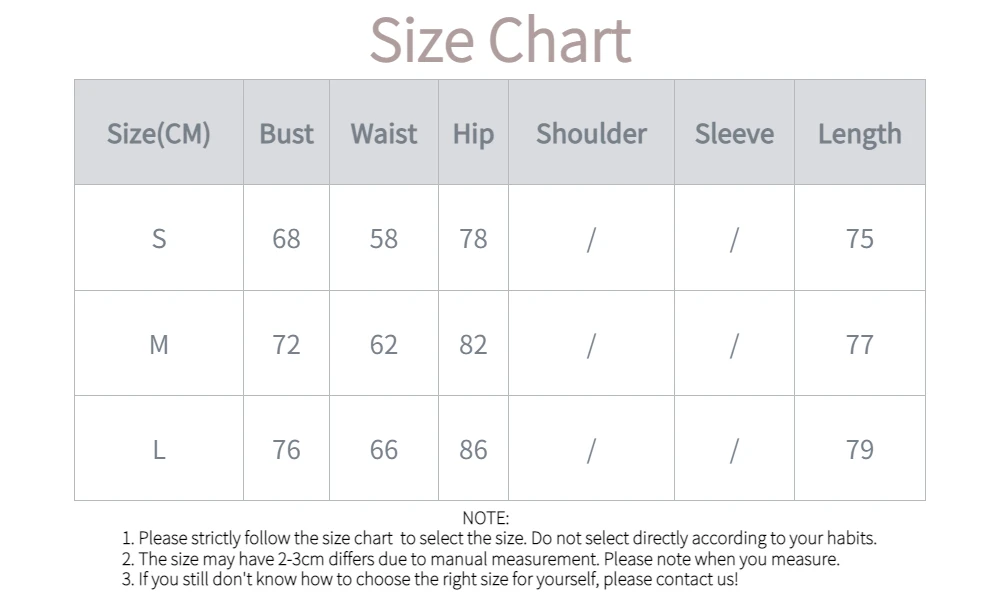Select length value 79 for size L

tap(859, 450)
